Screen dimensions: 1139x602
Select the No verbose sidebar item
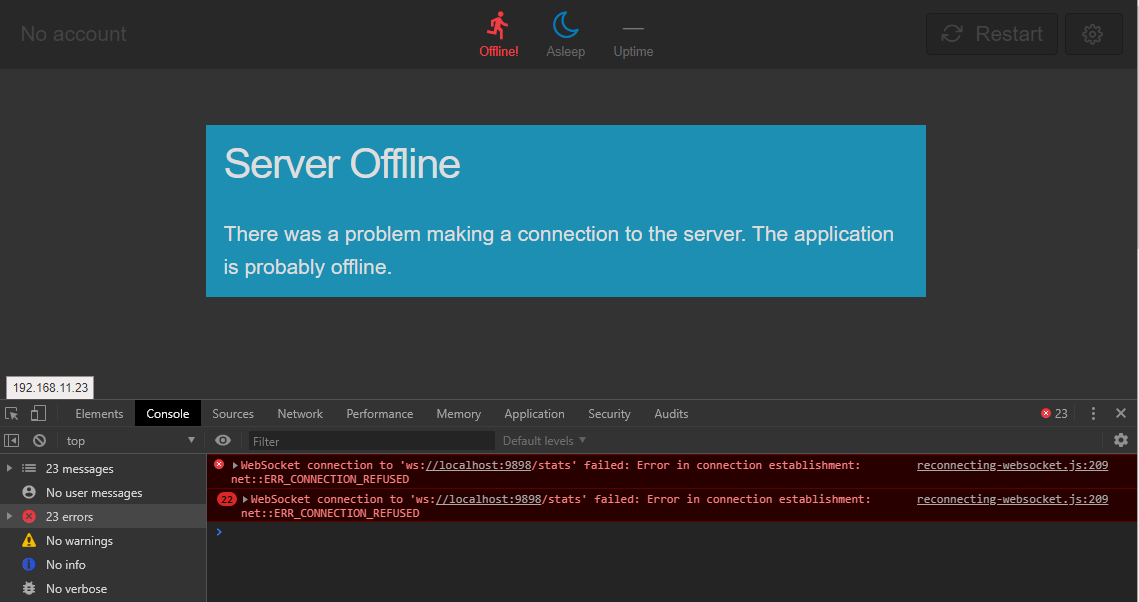point(103,589)
